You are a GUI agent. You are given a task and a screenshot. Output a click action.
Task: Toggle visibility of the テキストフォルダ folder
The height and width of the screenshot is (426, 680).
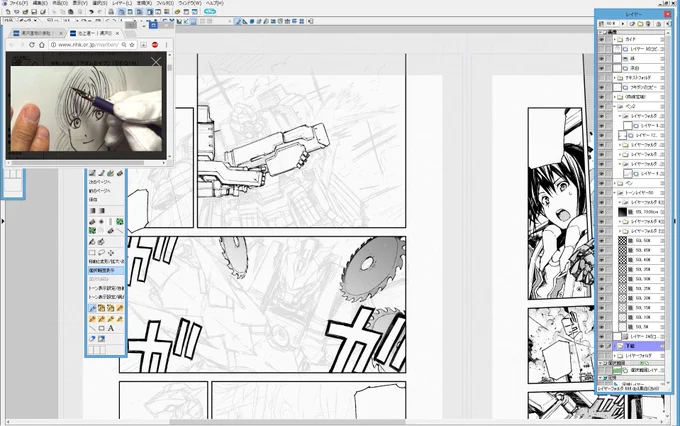coord(602,78)
